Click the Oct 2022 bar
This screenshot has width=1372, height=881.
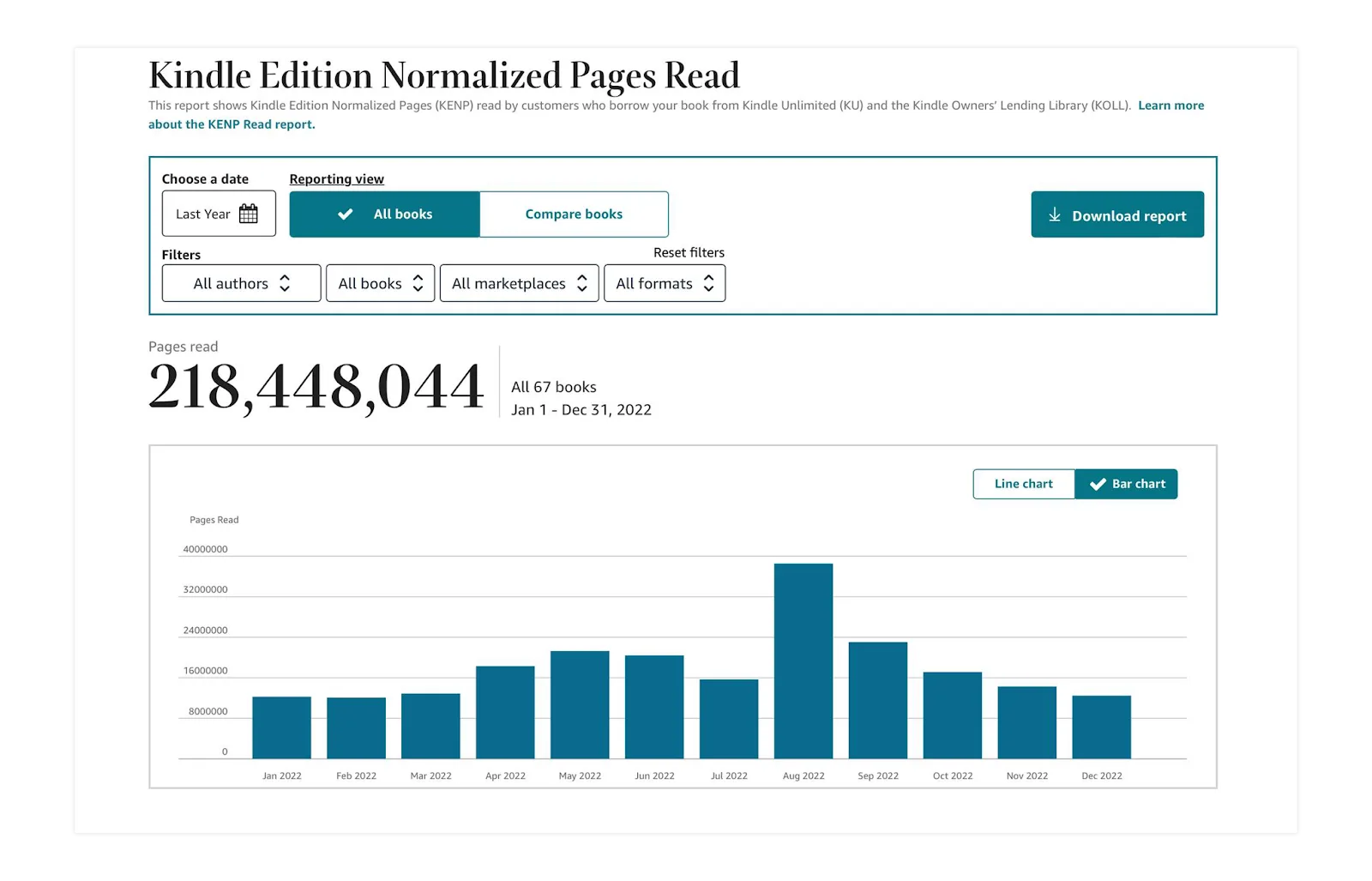953,715
